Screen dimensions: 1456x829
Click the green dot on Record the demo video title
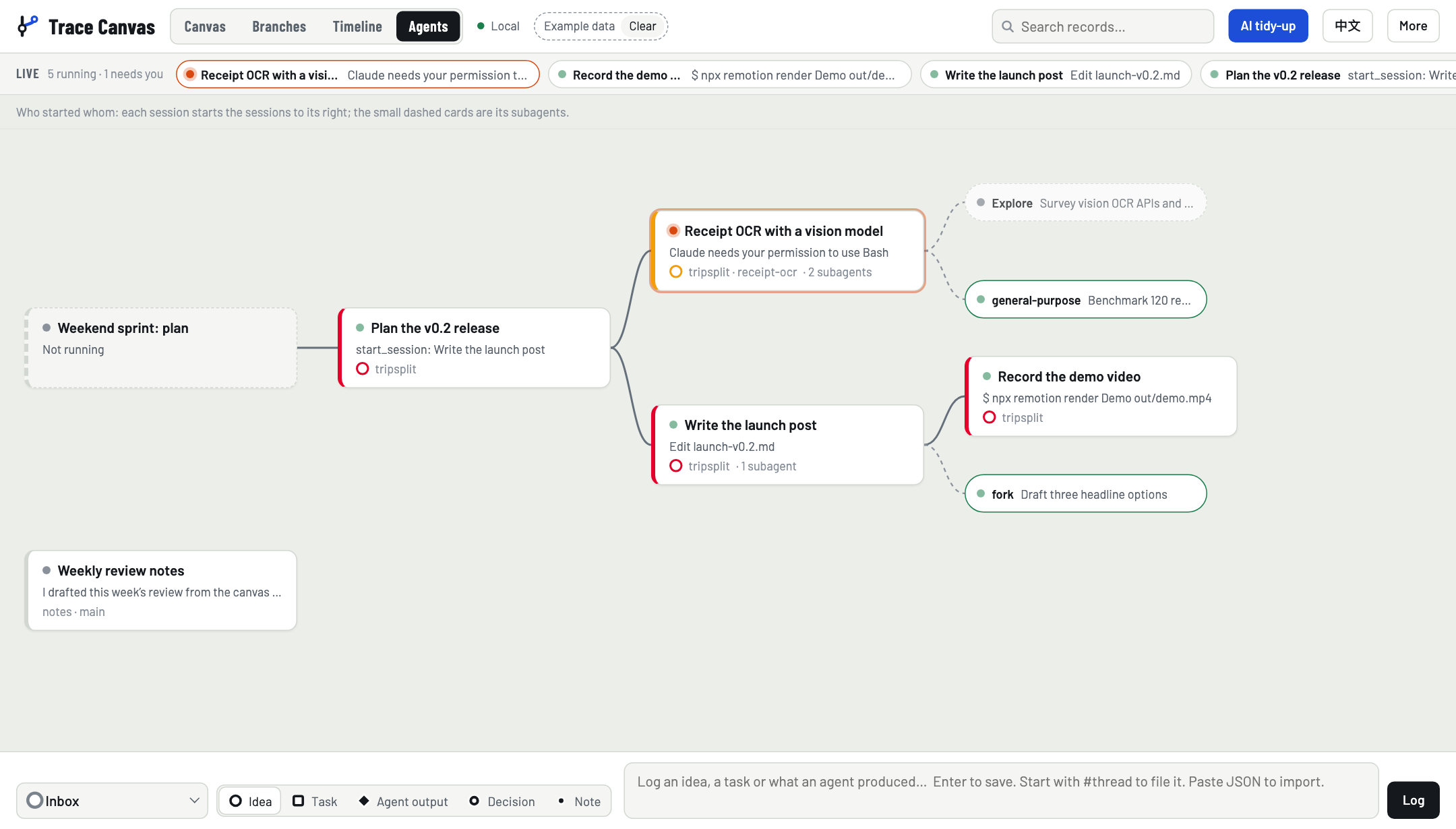coord(987,376)
